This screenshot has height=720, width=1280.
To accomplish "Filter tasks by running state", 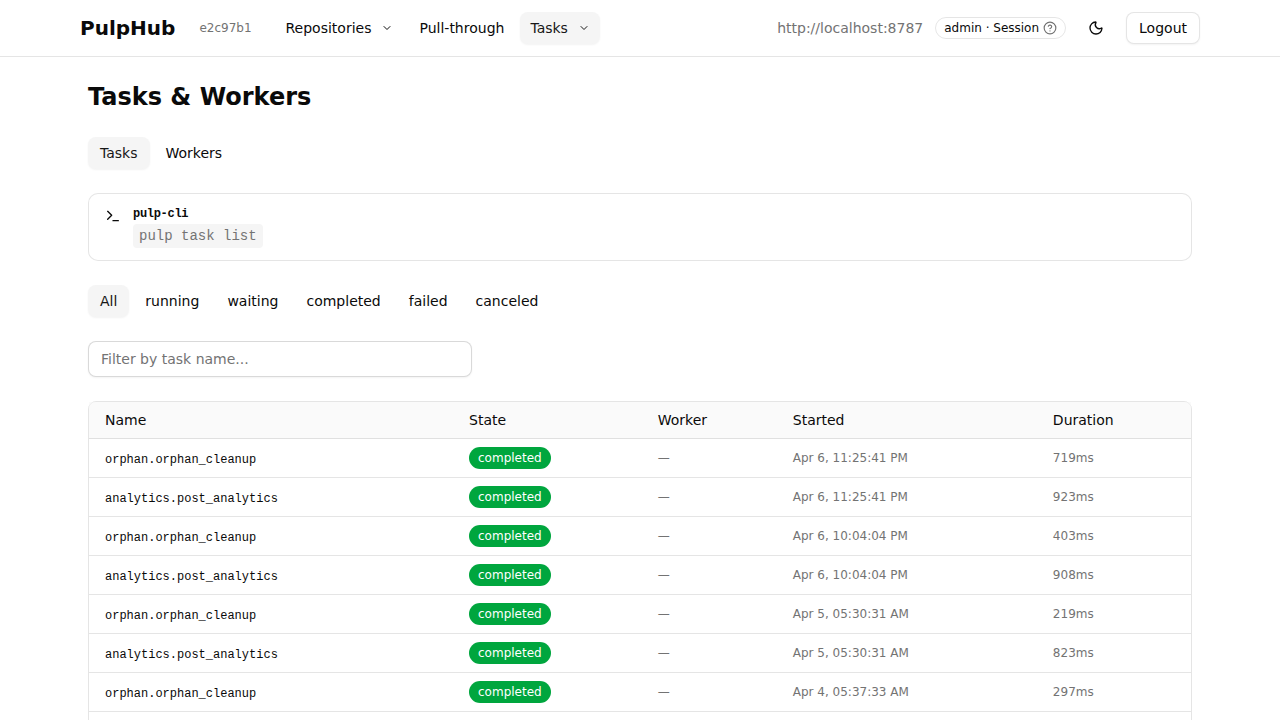I will pyautogui.click(x=172, y=301).
